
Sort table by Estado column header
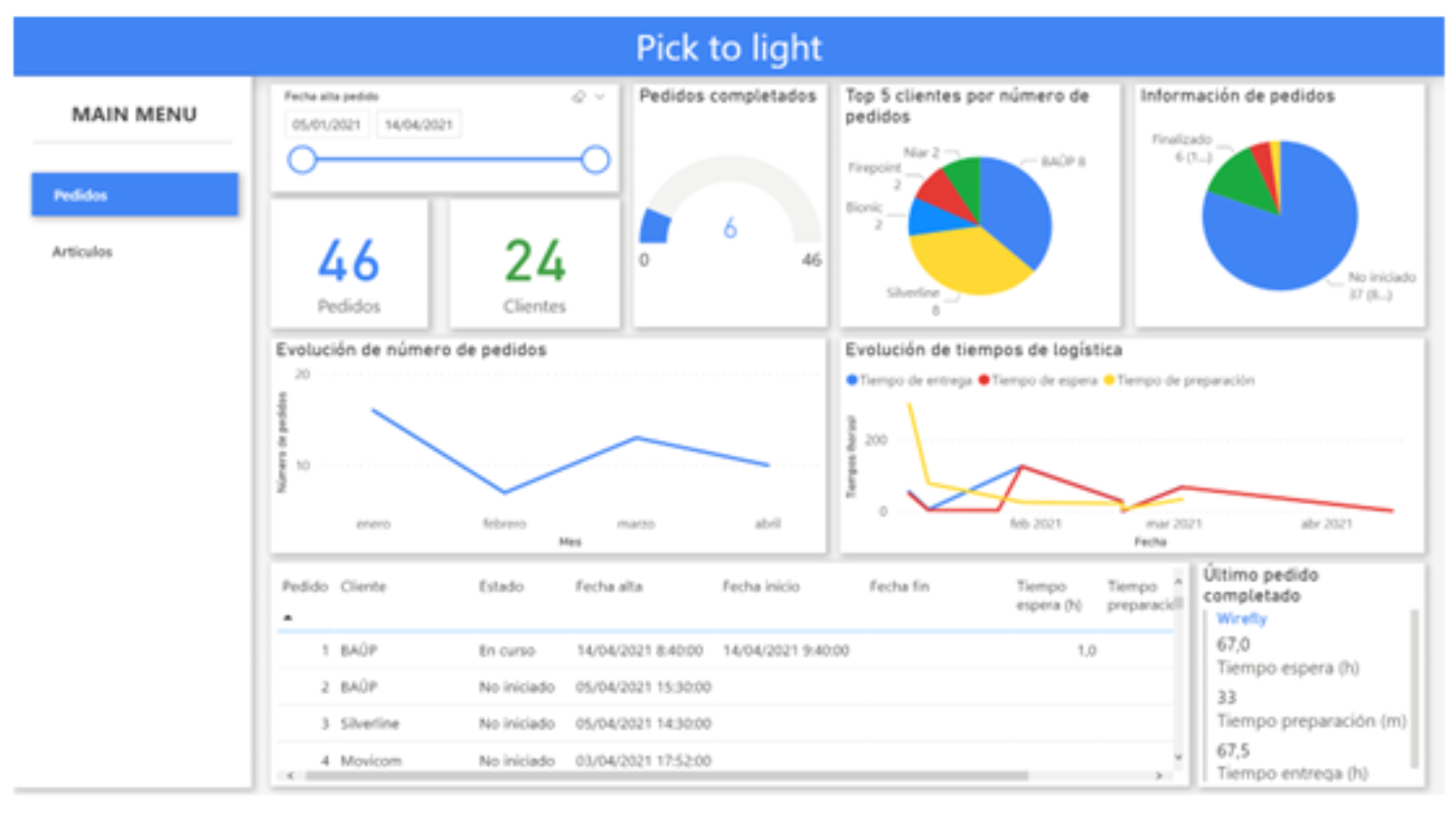coord(500,586)
